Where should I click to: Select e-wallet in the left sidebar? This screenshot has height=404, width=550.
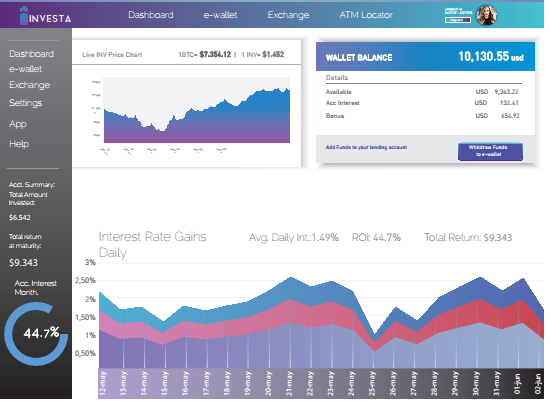tap(26, 69)
